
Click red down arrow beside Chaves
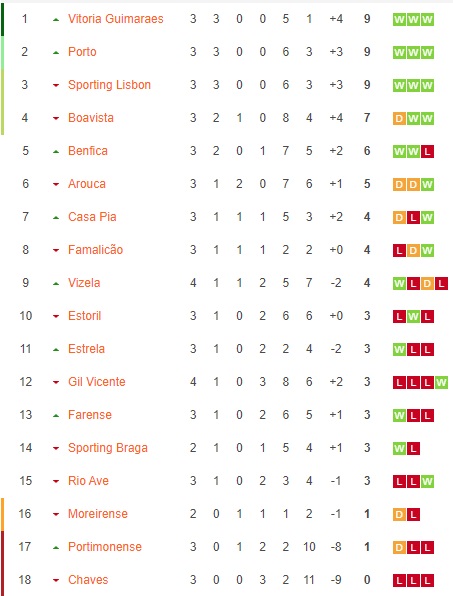pyautogui.click(x=56, y=580)
